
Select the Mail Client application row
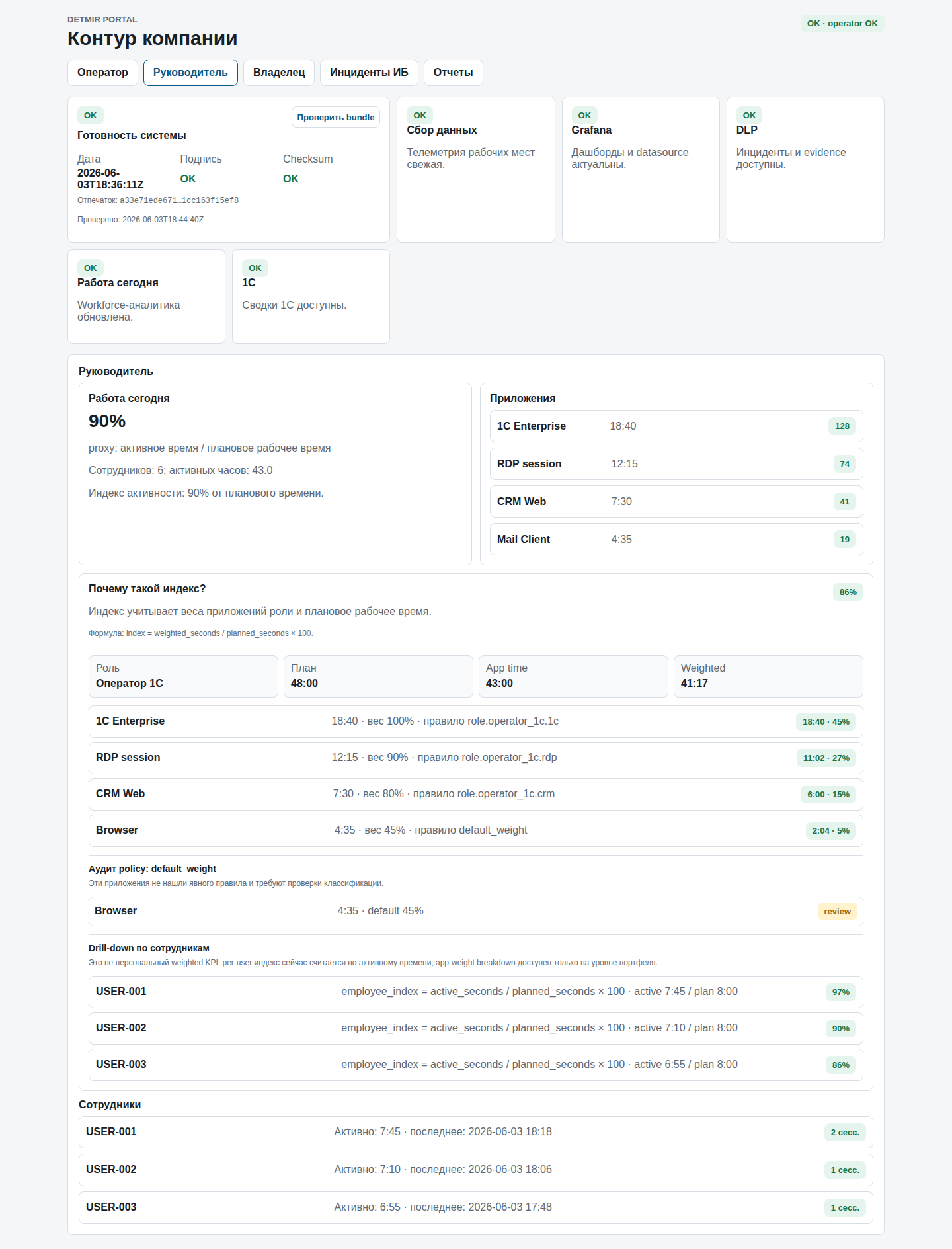676,540
